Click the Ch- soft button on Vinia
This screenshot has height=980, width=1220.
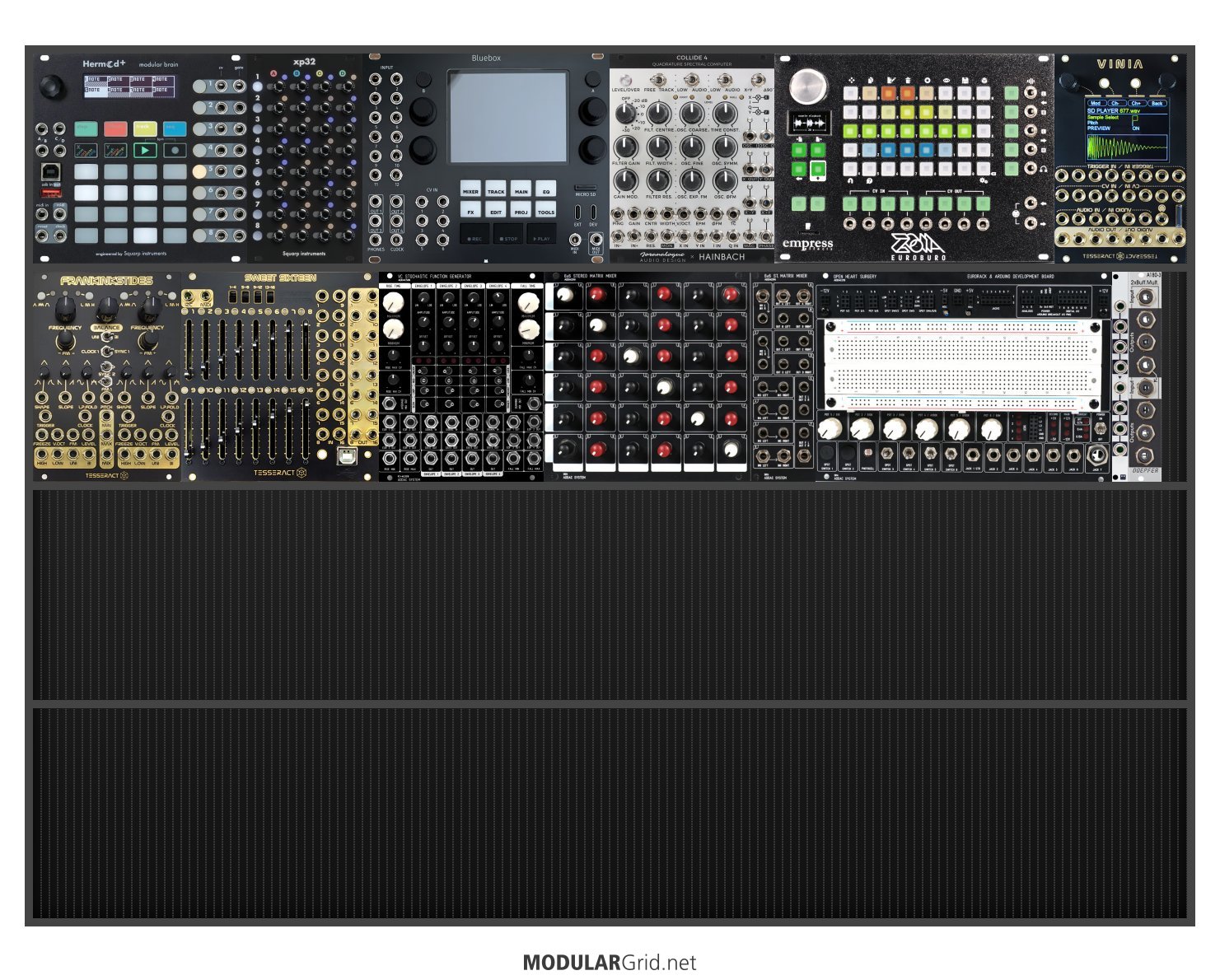coord(1115,104)
